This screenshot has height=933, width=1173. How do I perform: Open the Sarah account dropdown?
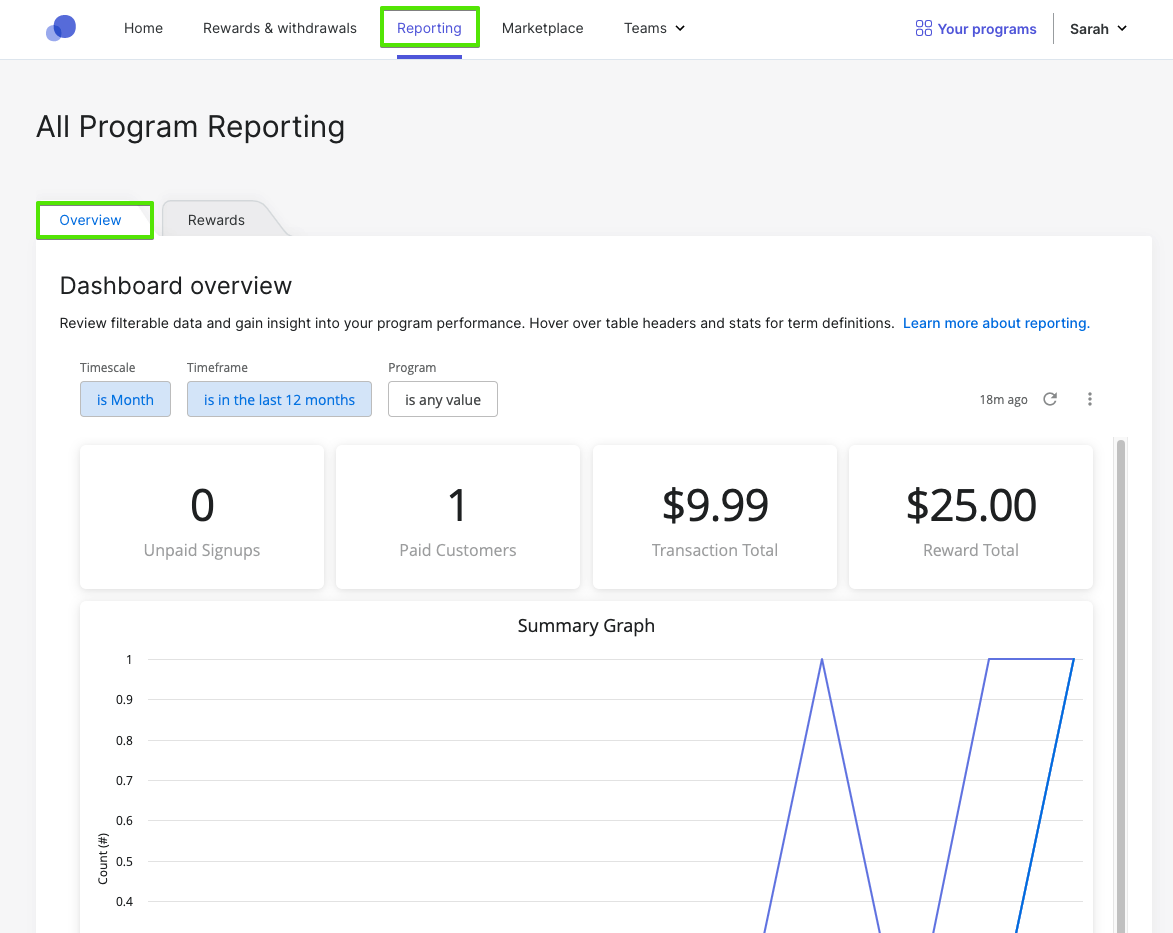coord(1098,28)
